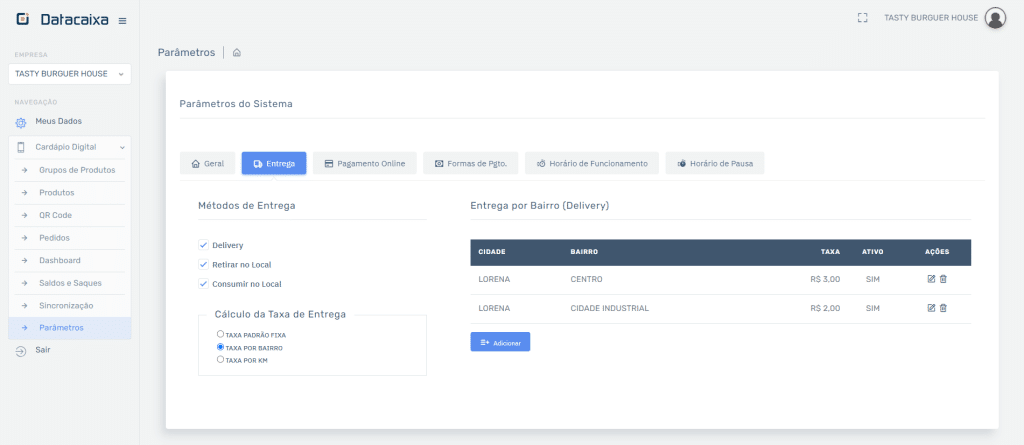Click the home breadcrumb icon
1024x445 pixels.
coord(237,52)
